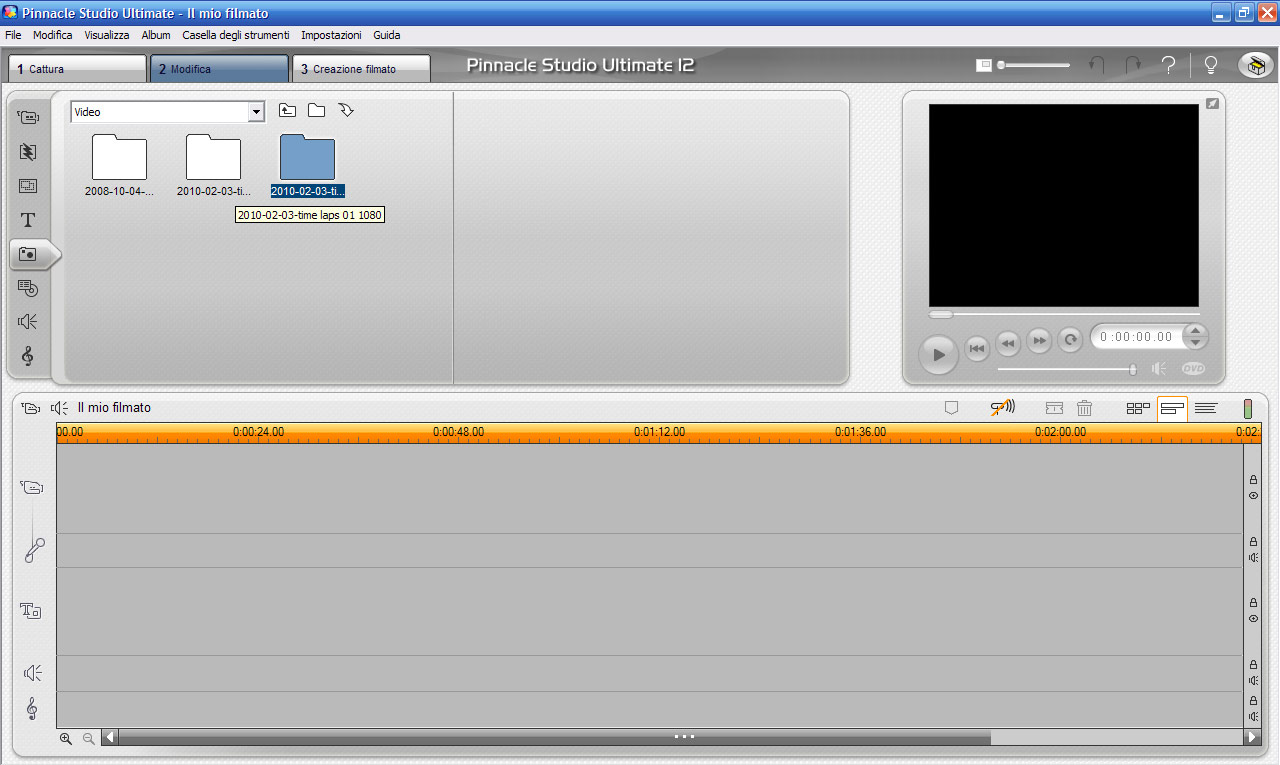1280x765 pixels.
Task: Select the 2008-10-04 folder
Action: (119, 166)
